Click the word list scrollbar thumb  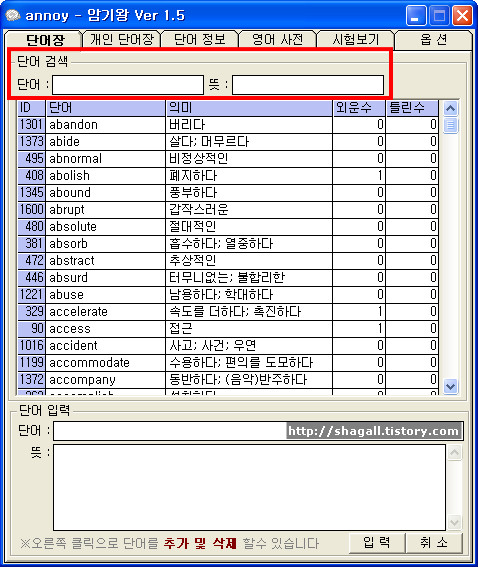450,125
